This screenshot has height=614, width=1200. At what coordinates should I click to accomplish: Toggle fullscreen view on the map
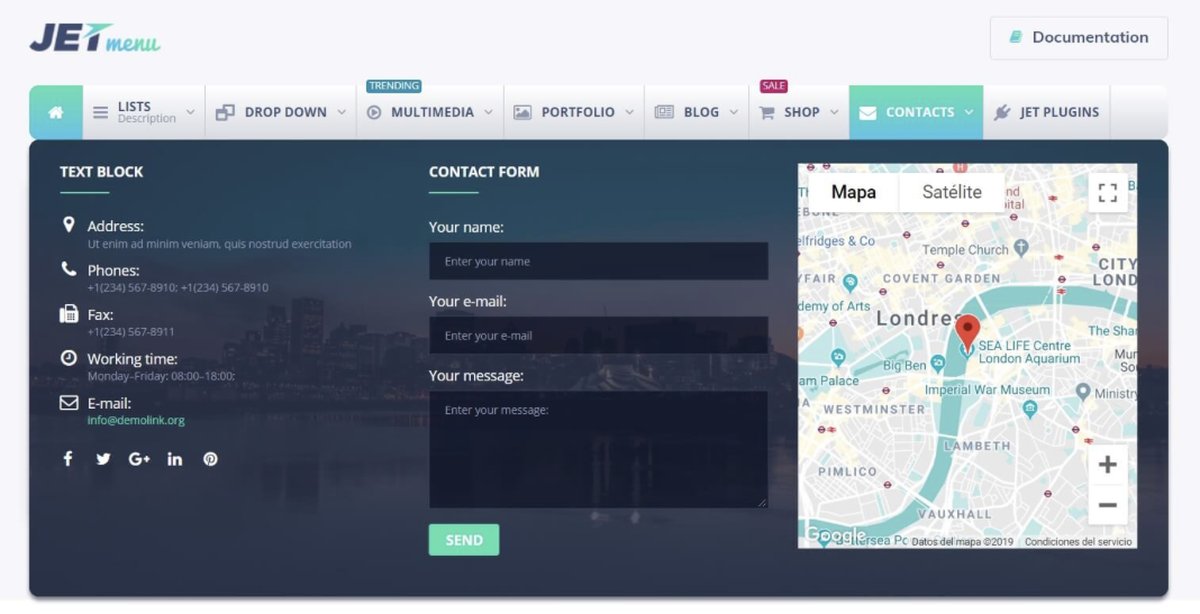(1107, 193)
